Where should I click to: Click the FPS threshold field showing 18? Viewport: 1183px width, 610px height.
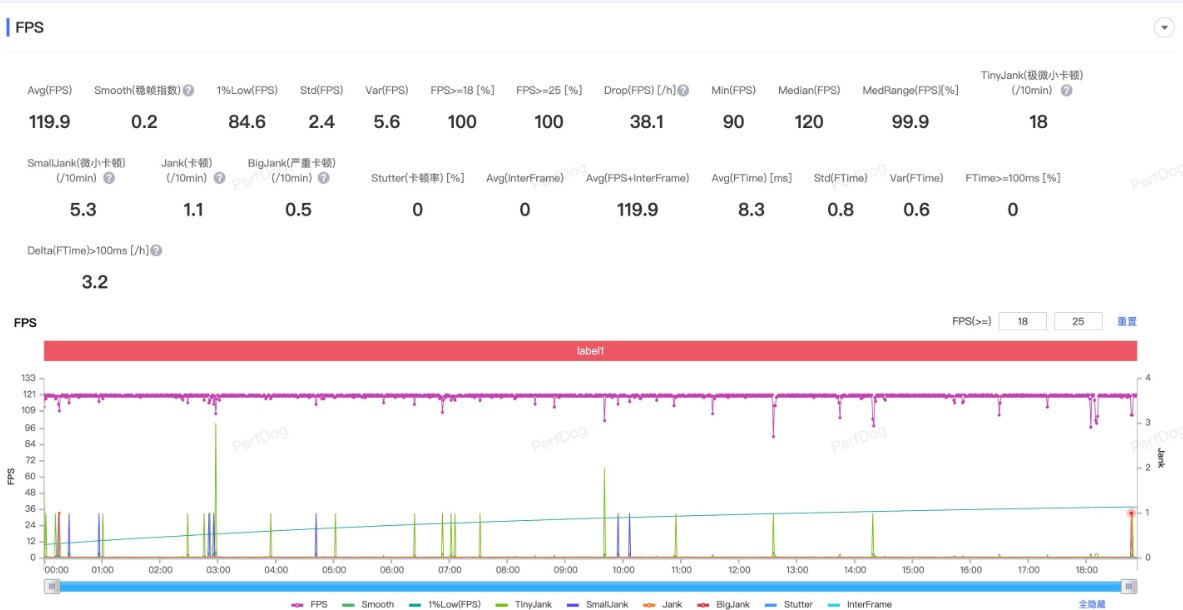(1022, 321)
